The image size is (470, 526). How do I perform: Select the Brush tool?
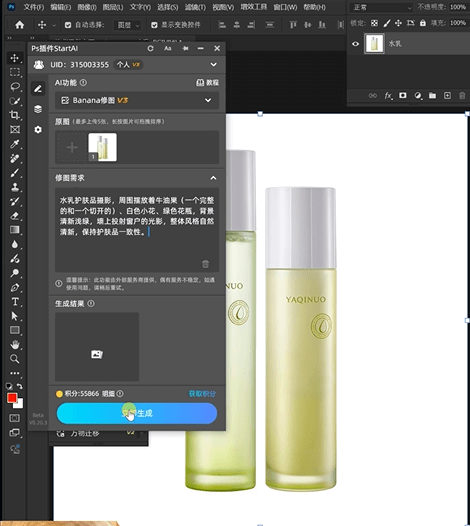tap(14, 173)
